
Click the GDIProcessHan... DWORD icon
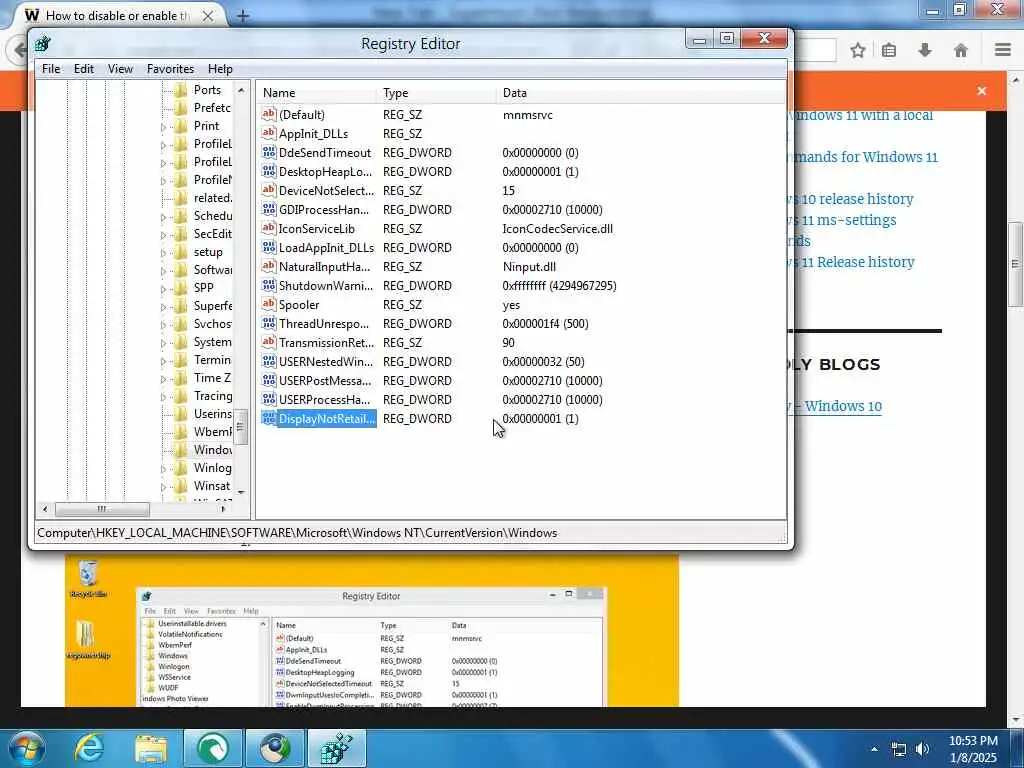pyautogui.click(x=268, y=209)
